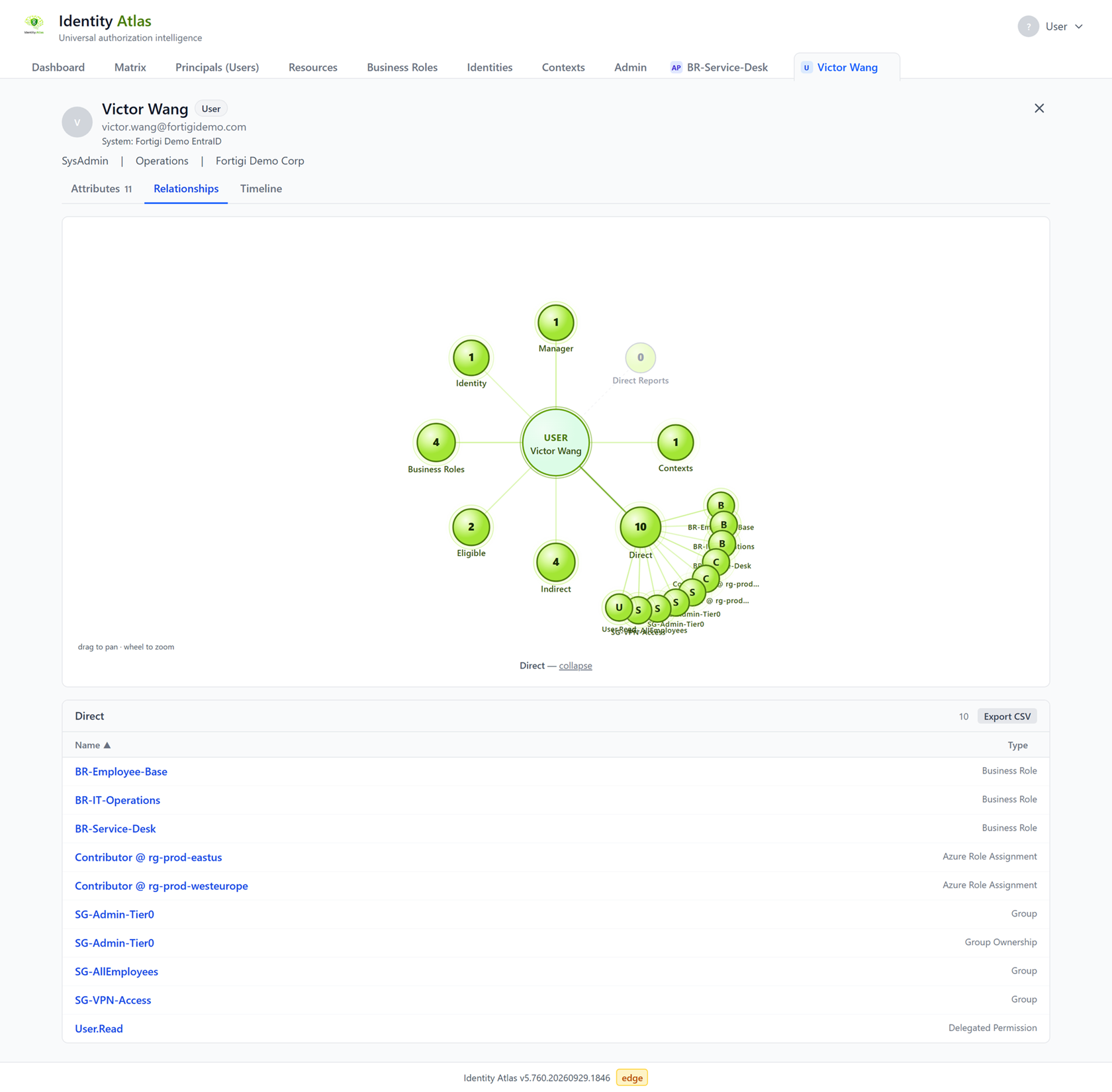Click the Type column header

coord(1017,745)
